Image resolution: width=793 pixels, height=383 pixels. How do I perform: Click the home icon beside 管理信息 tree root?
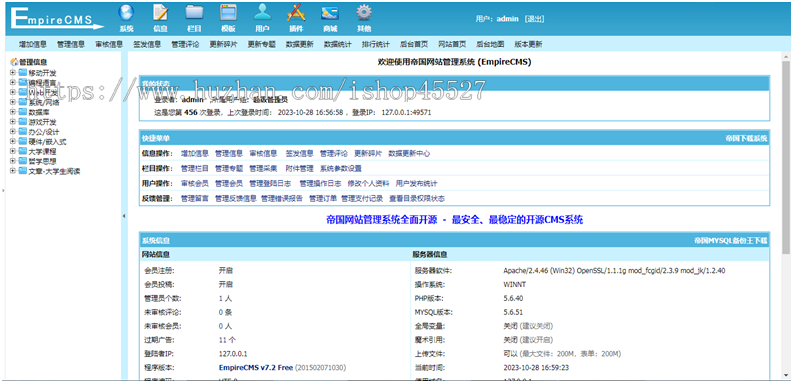pyautogui.click(x=14, y=62)
